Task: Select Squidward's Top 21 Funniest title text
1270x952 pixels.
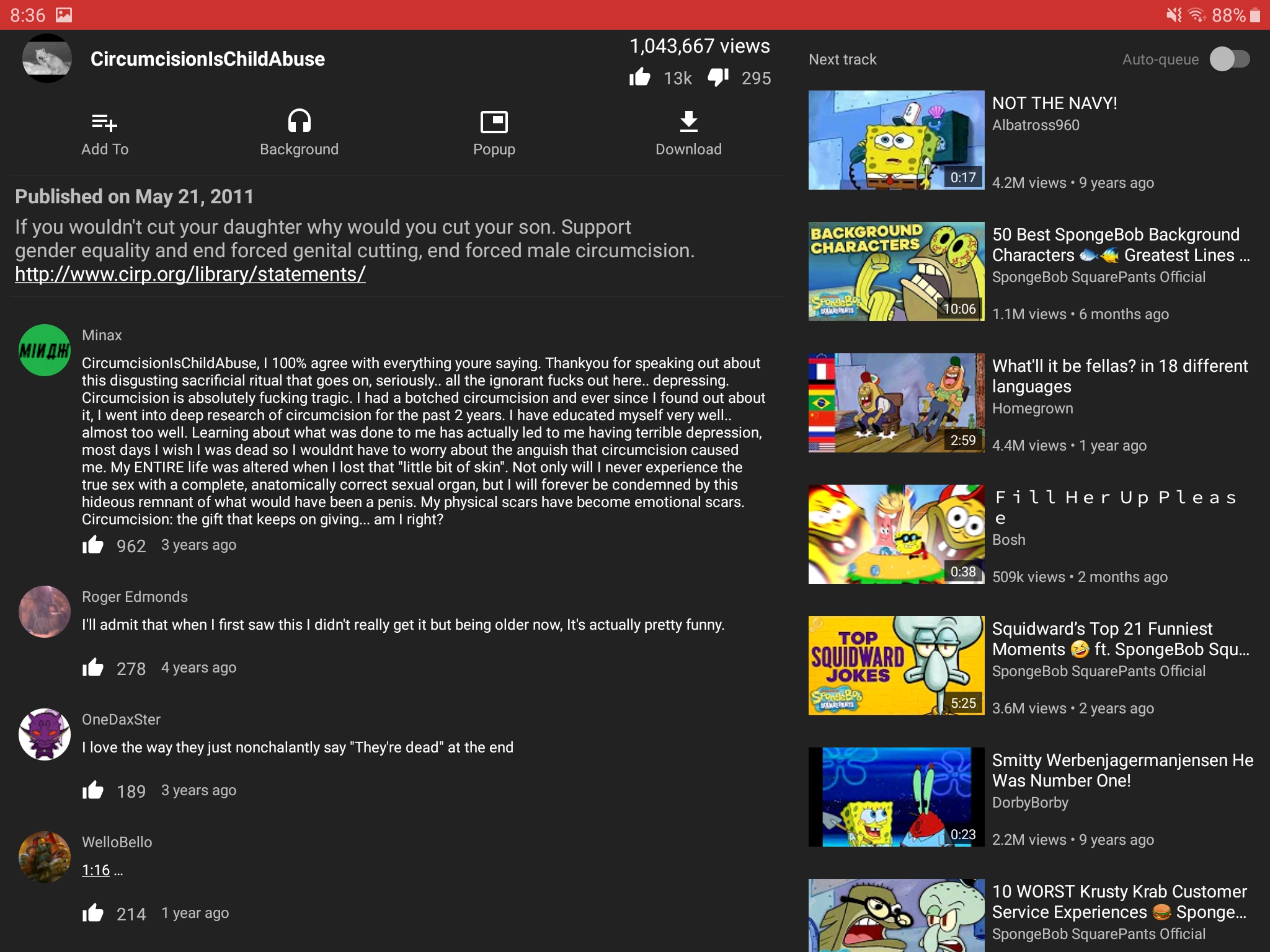Action: tap(1121, 639)
